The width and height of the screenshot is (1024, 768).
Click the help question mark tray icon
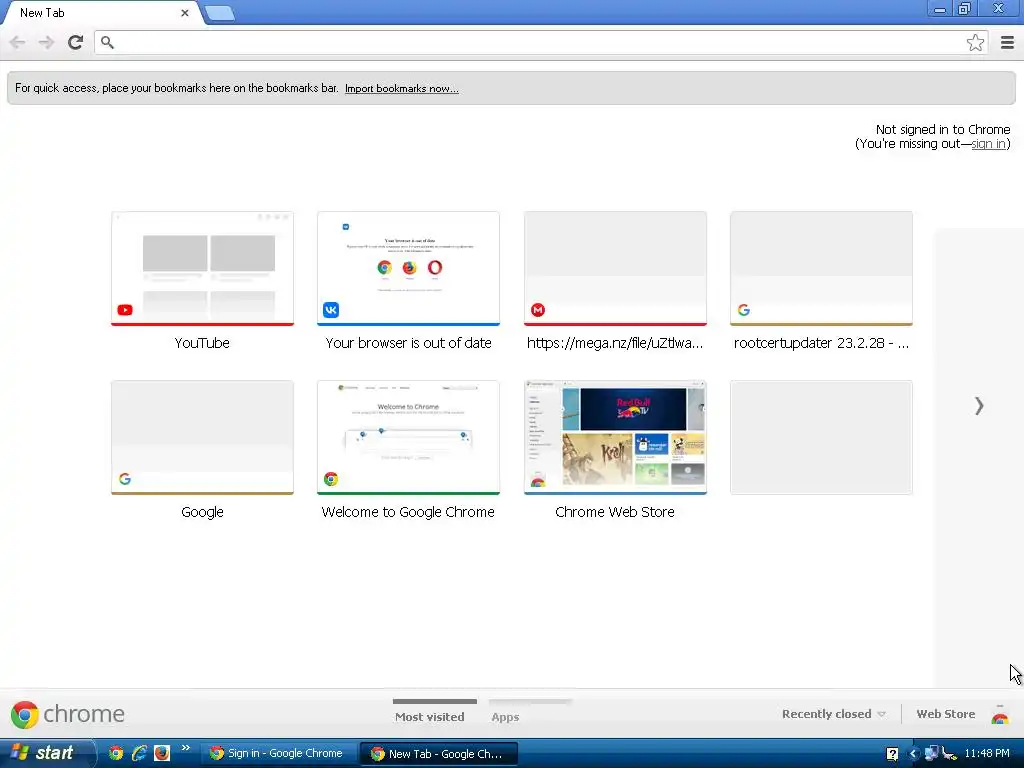point(891,754)
